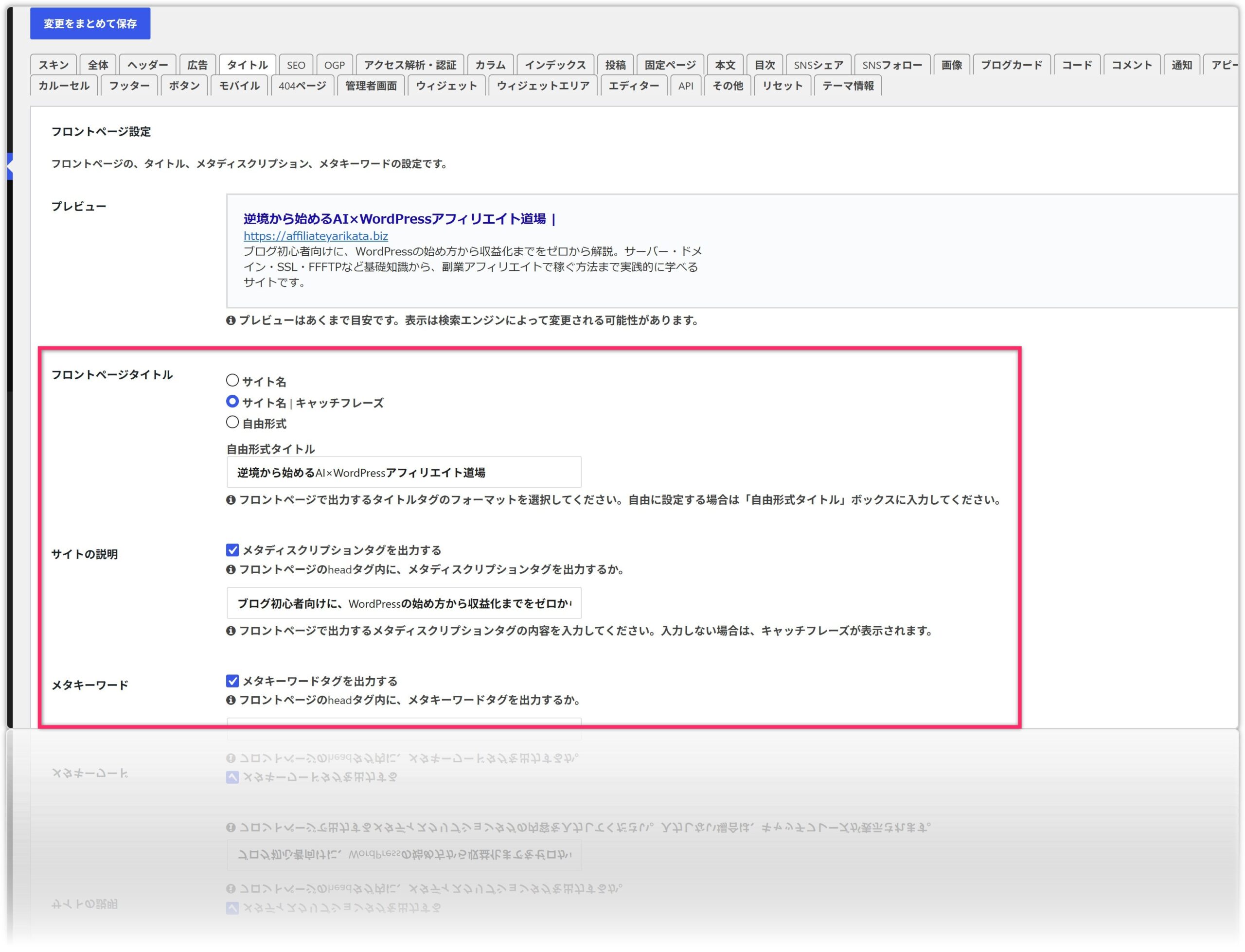This screenshot has width=1245, height=952.
Task: Open the 画像 tab
Action: (x=951, y=65)
